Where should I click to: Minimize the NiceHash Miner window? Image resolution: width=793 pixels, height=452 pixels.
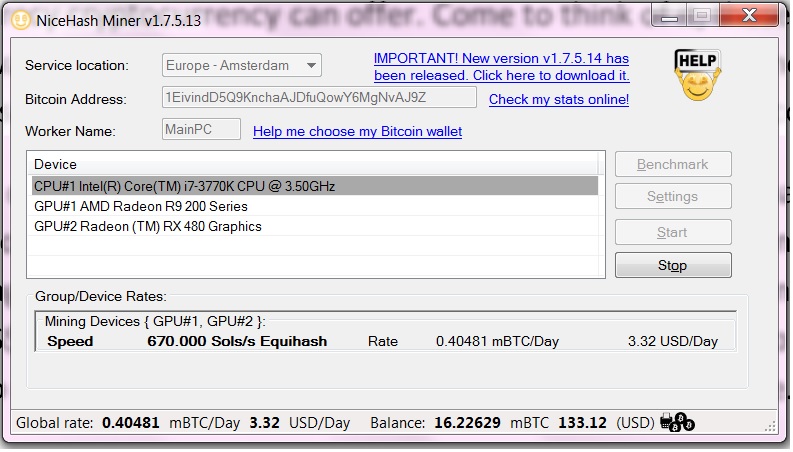point(669,16)
